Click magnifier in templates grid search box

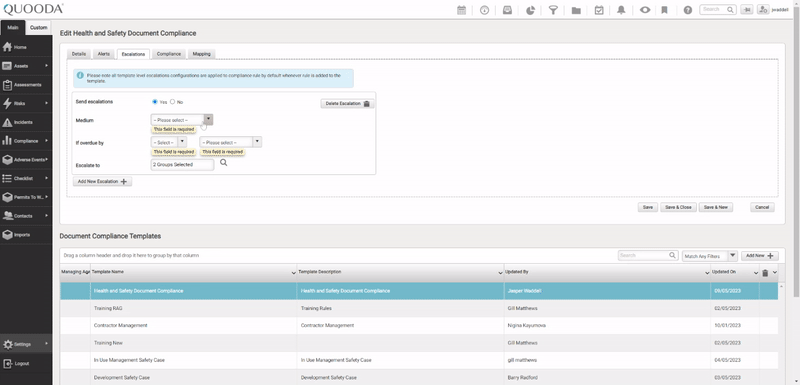coord(672,255)
